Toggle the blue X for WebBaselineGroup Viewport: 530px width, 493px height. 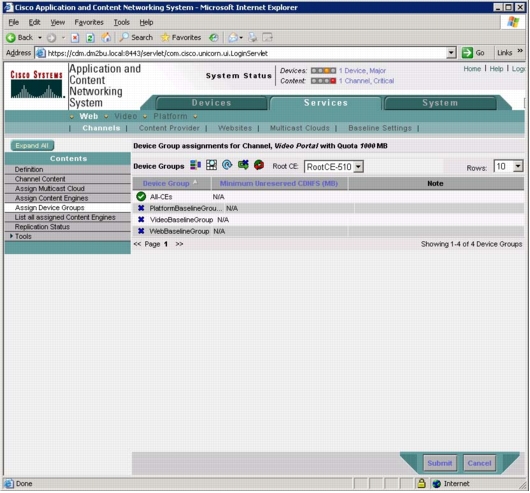click(x=141, y=231)
